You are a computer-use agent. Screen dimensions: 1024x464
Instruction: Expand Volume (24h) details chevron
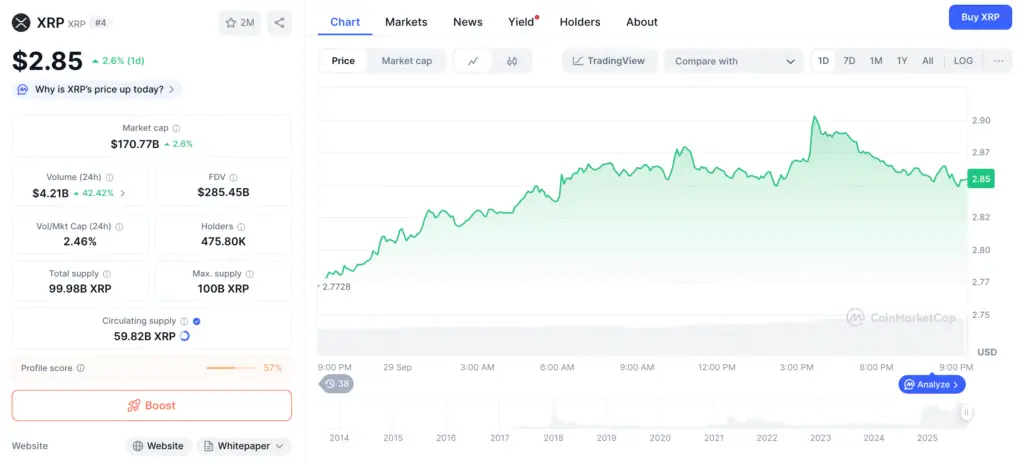tap(123, 193)
